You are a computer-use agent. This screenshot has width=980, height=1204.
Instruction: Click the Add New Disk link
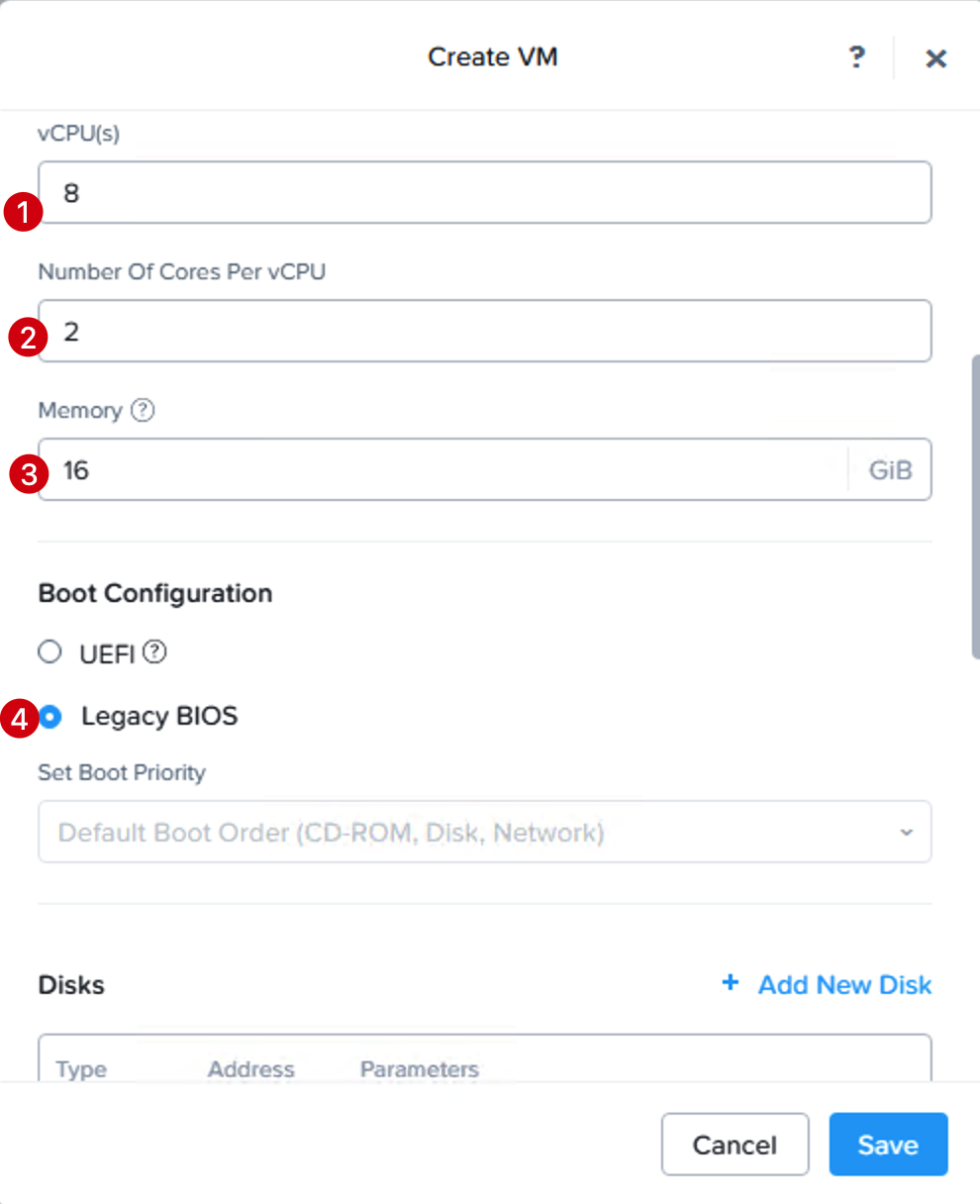coord(844,985)
